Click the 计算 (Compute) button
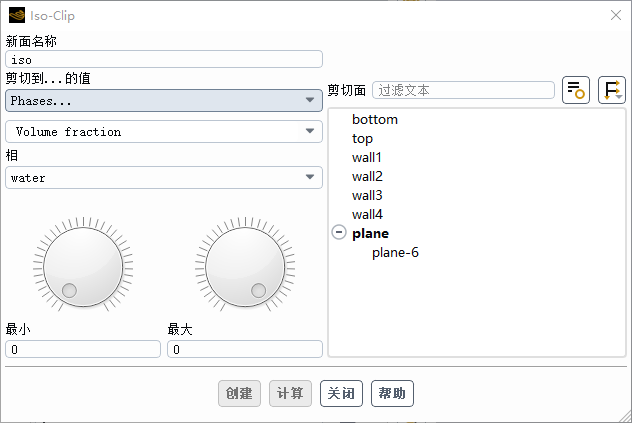The height and width of the screenshot is (423, 632). 291,393
